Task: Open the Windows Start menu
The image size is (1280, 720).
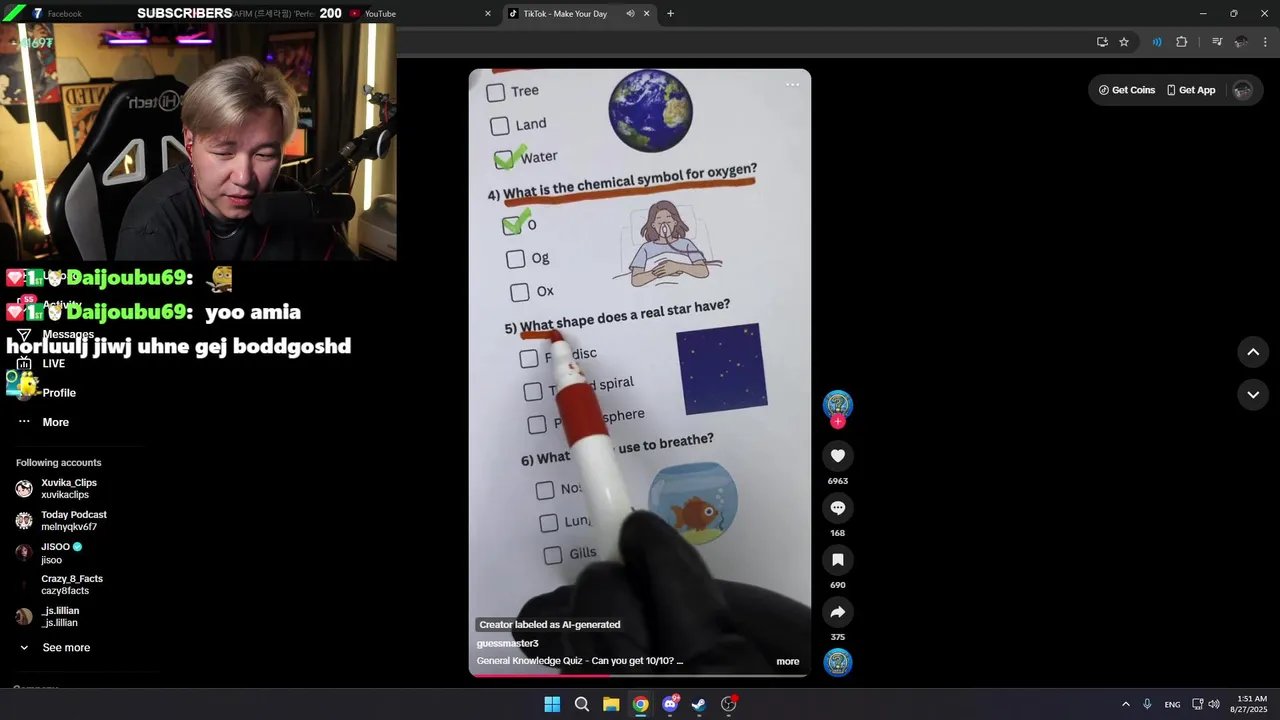Action: click(552, 704)
